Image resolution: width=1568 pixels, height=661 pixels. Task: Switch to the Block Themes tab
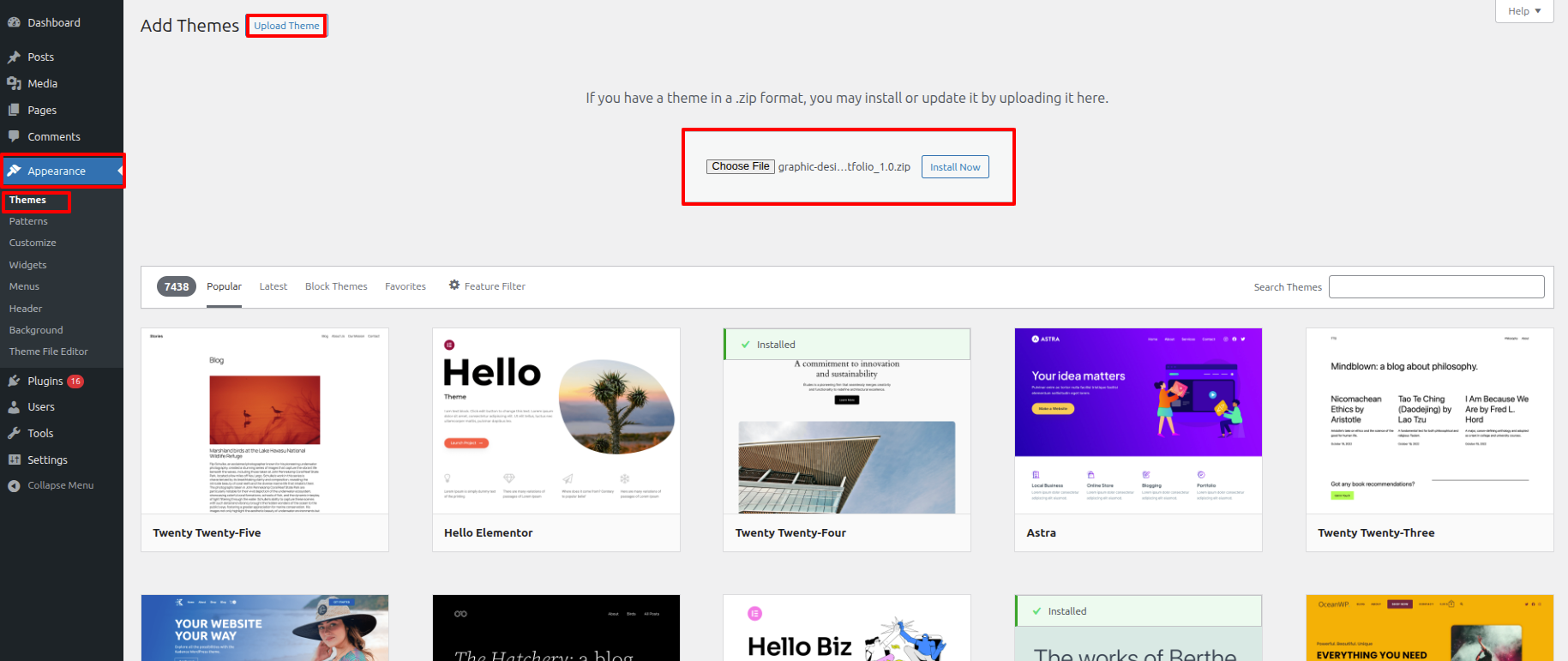336,286
